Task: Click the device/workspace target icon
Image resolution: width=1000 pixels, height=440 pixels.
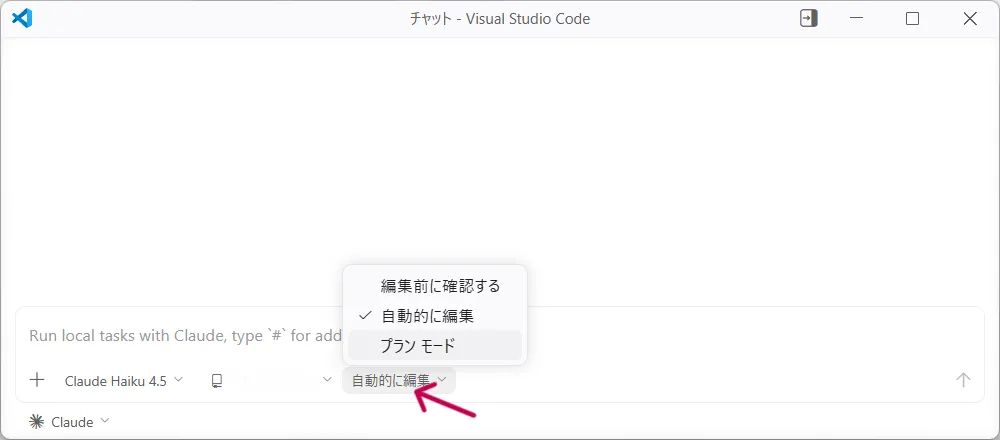Action: 217,381
